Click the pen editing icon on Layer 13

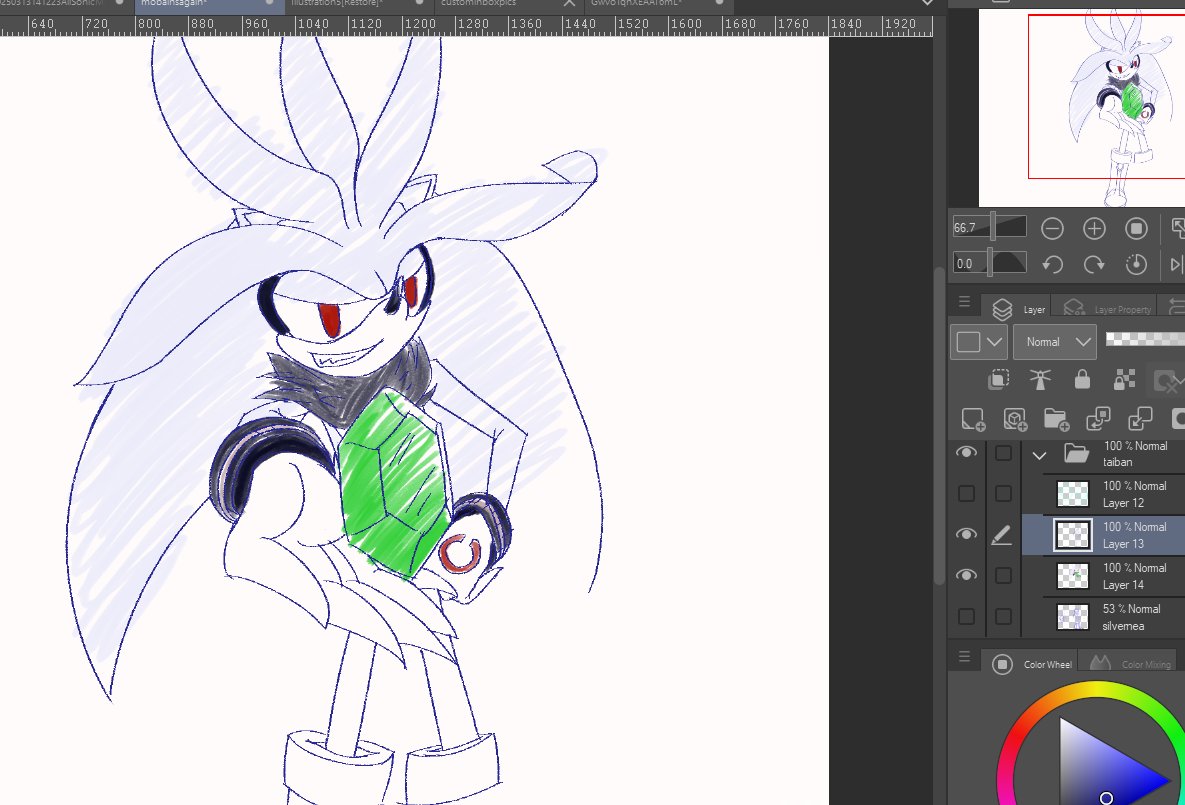[1001, 535]
